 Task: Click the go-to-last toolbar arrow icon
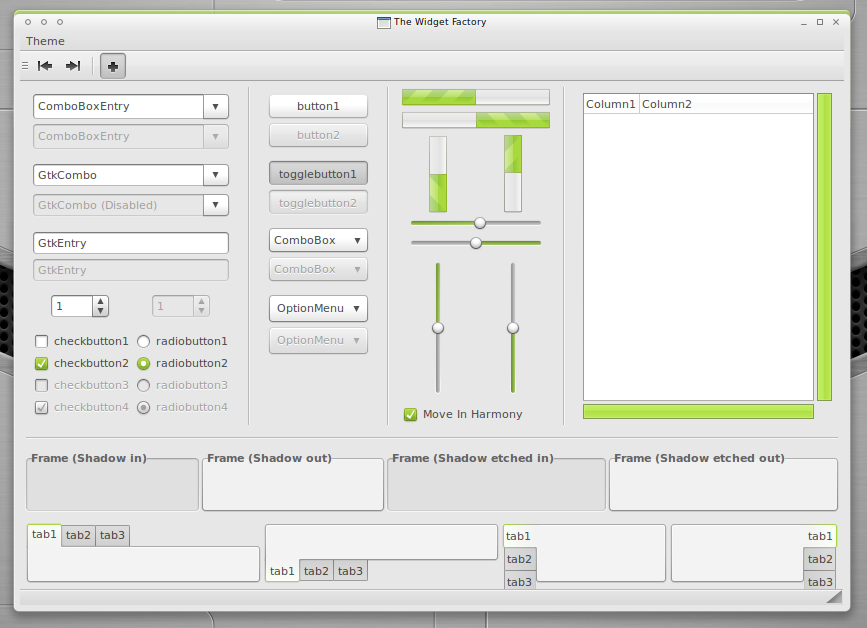(x=73, y=66)
